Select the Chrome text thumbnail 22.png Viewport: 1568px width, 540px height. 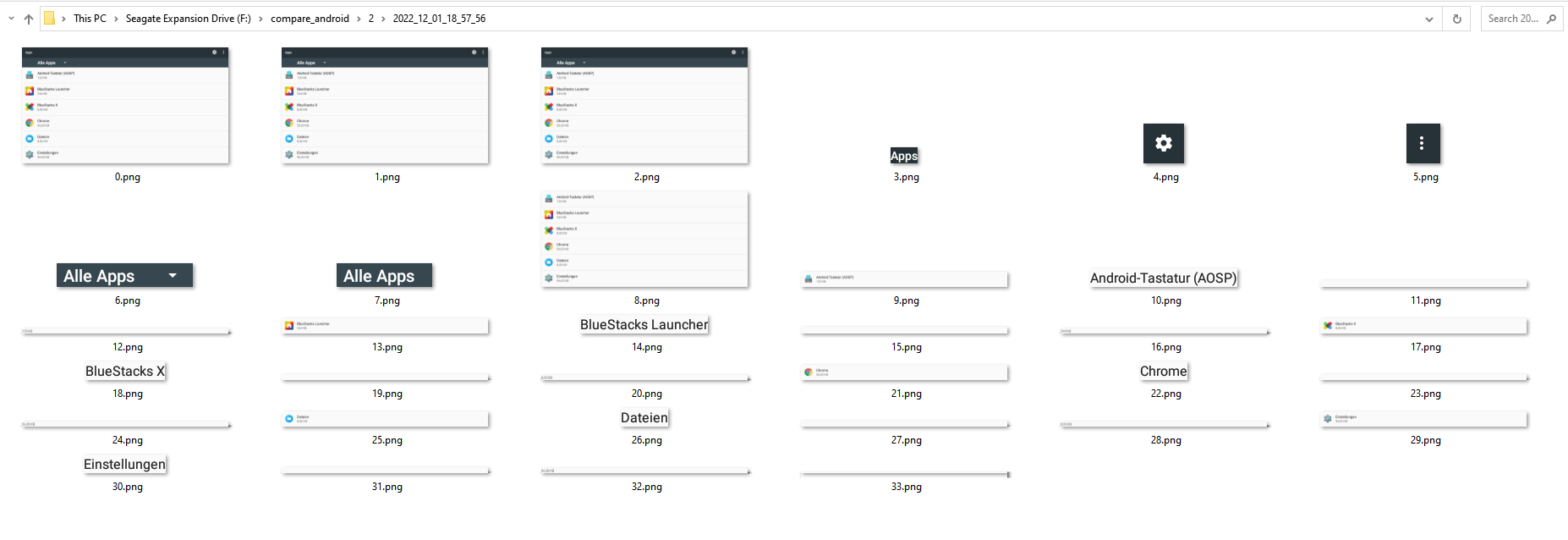(x=1164, y=372)
